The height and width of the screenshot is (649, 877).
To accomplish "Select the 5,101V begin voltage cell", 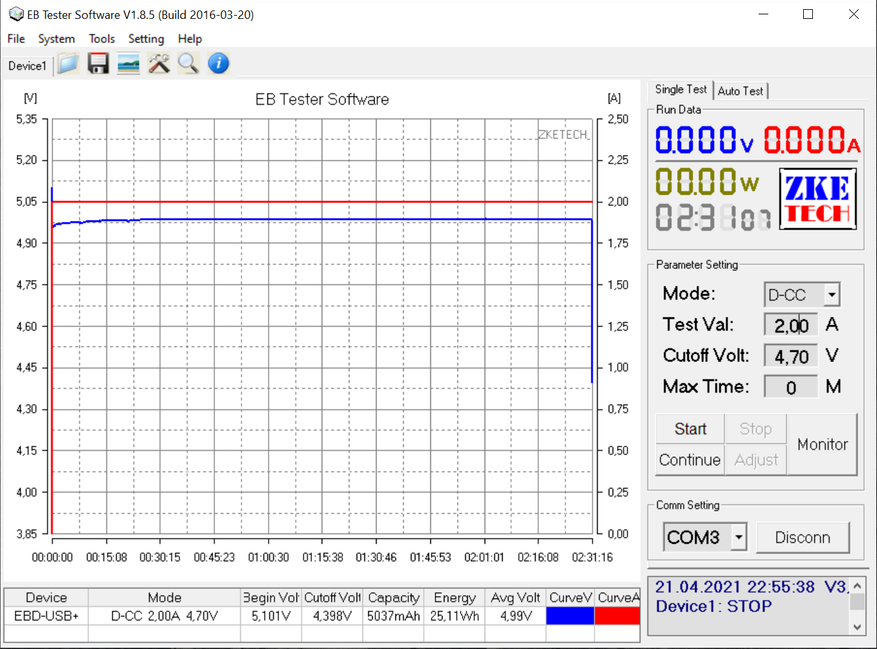I will (271, 616).
